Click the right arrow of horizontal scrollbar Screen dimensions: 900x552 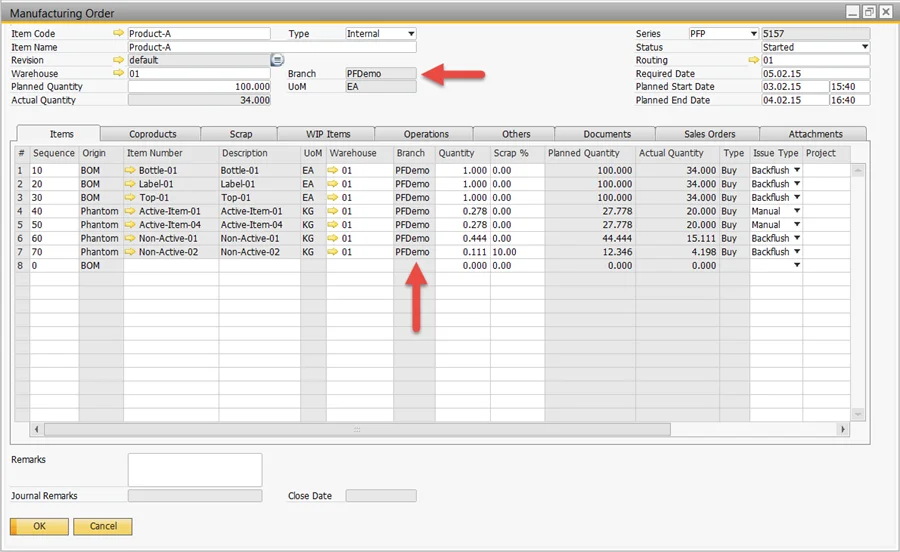843,429
